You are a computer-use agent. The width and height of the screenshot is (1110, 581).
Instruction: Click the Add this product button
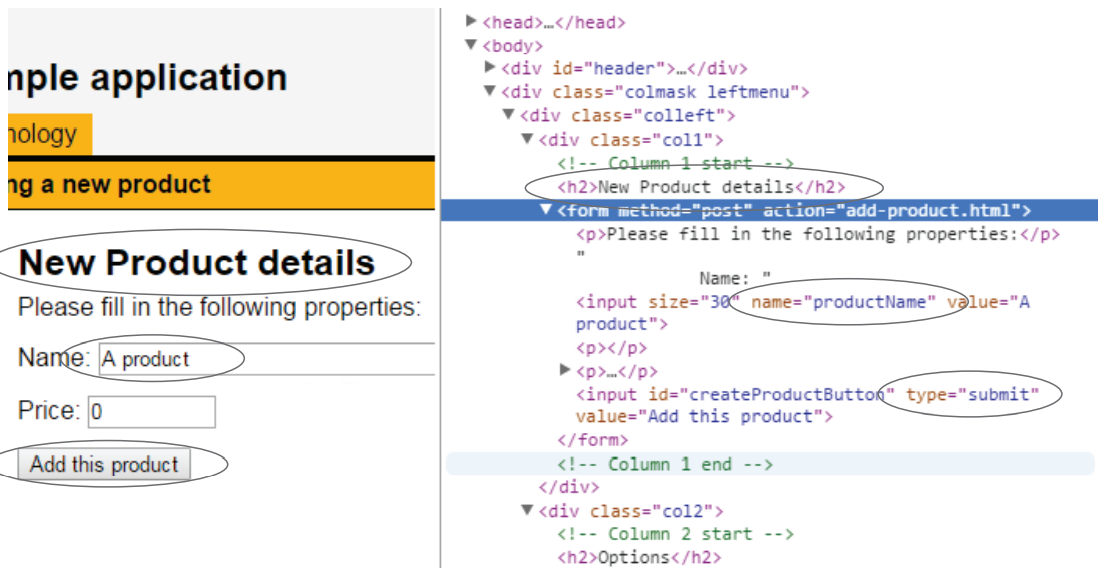pos(104,465)
